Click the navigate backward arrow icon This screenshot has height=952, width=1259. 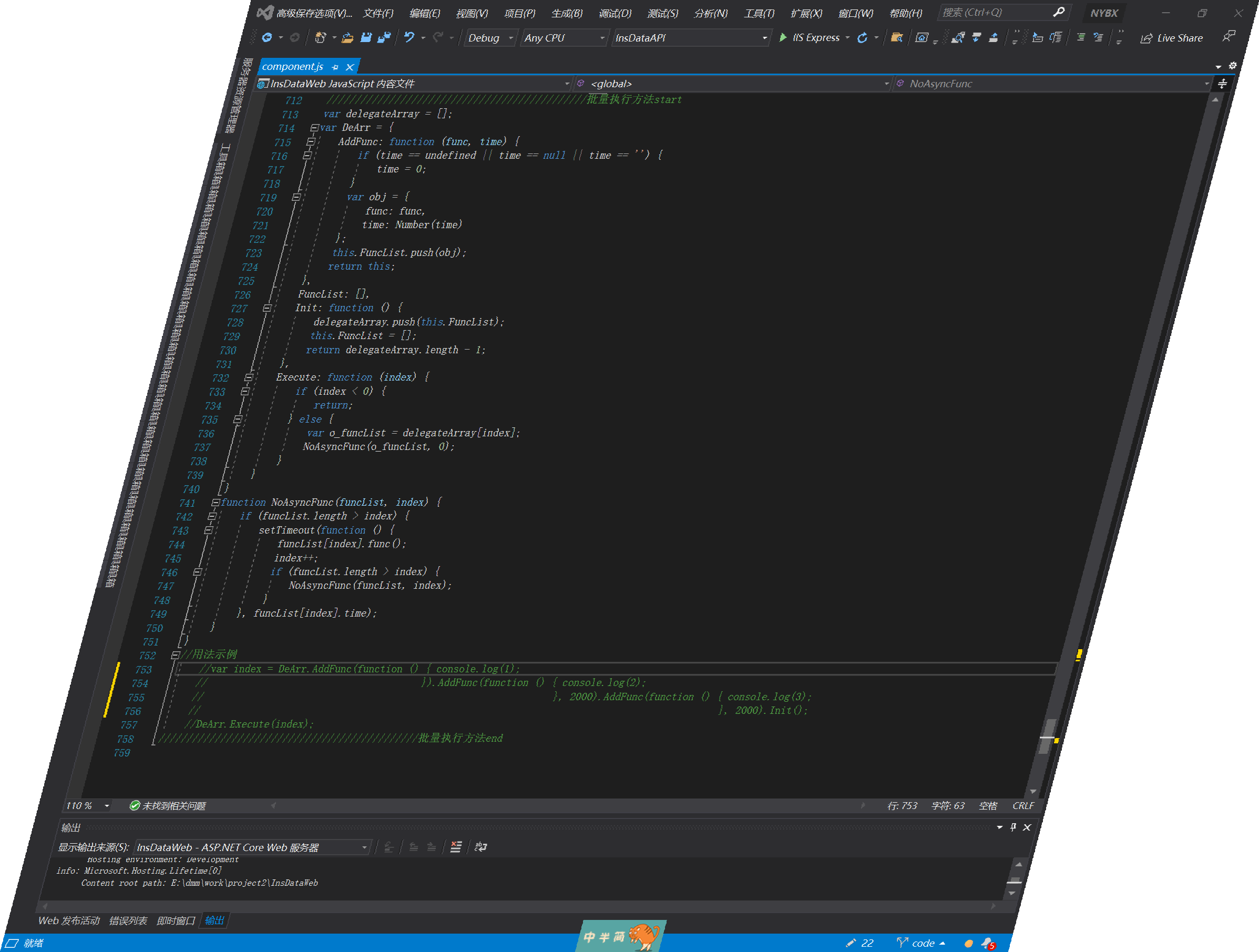tap(267, 37)
